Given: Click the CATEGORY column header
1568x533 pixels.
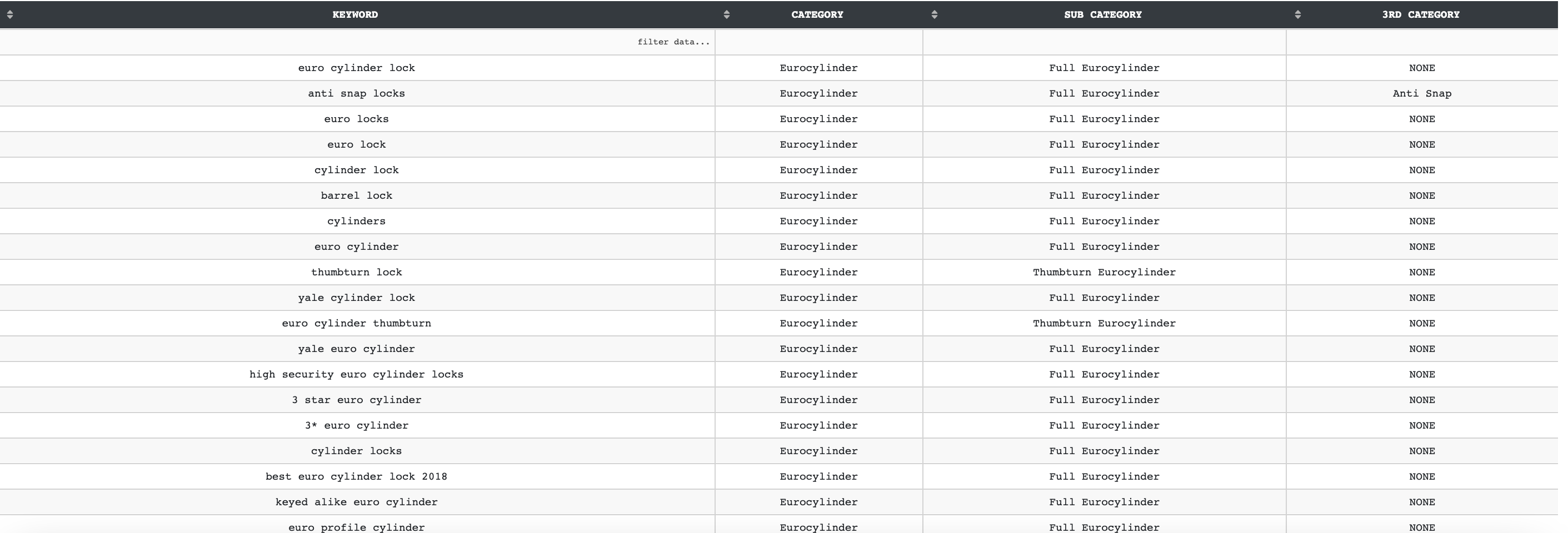Looking at the screenshot, I should click(817, 14).
